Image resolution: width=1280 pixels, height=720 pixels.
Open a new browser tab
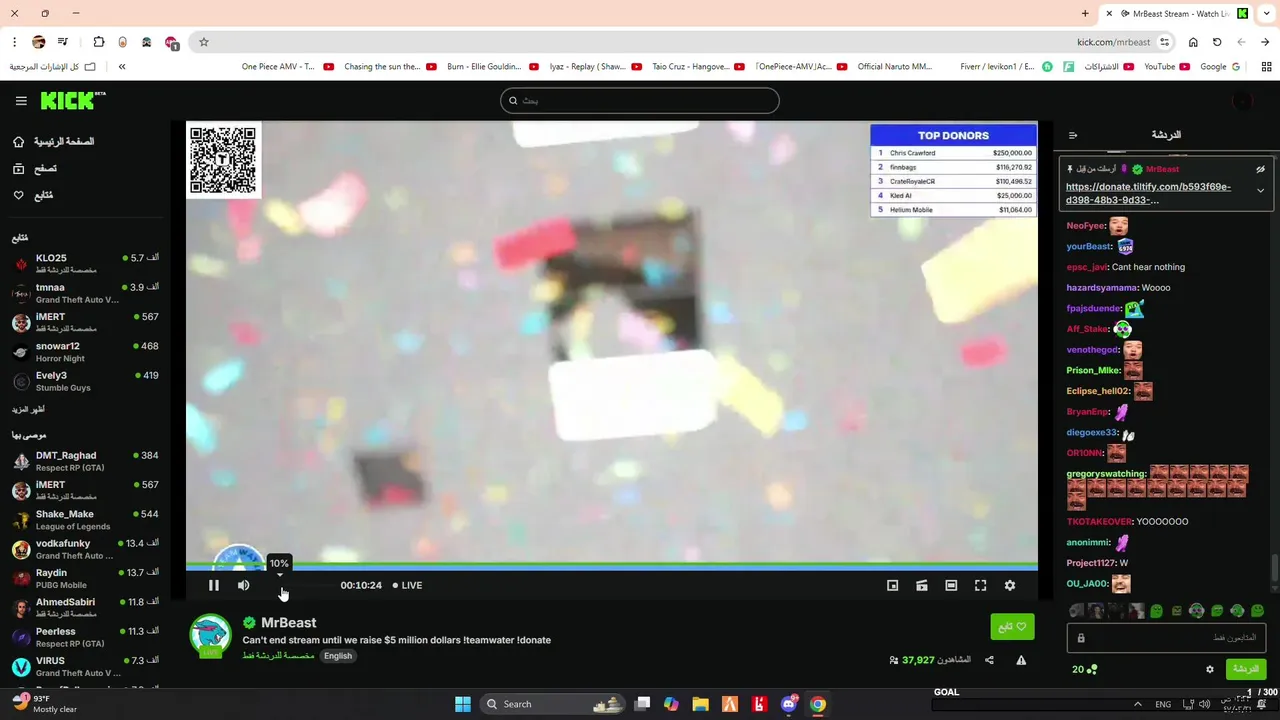point(1085,14)
